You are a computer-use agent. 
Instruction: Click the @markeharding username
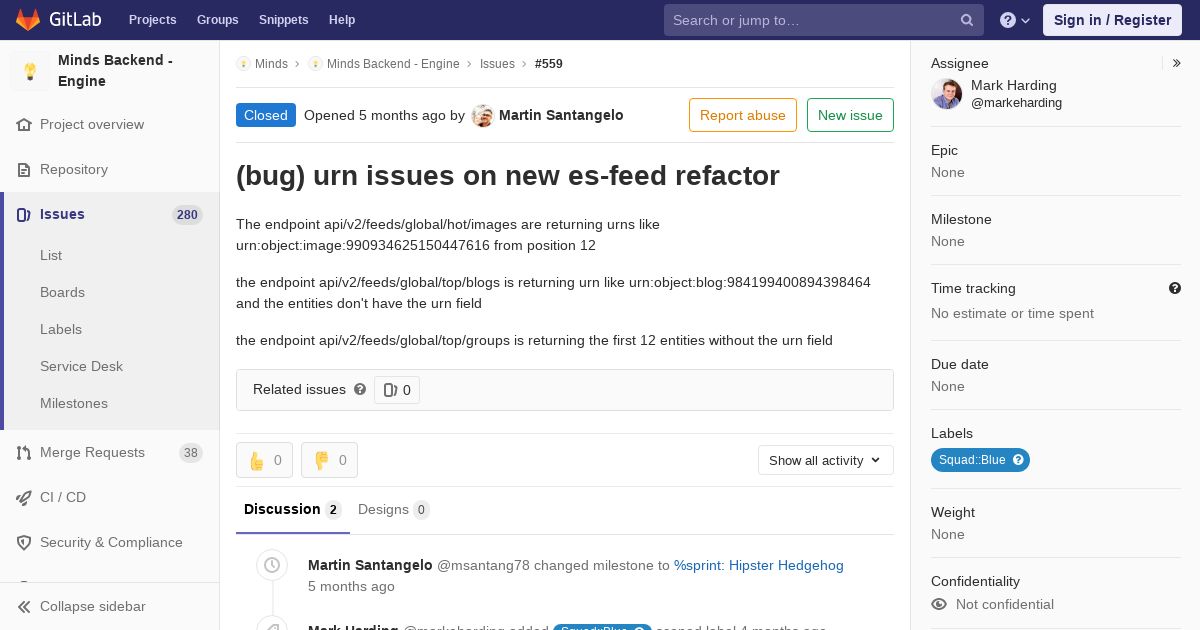pos(1016,103)
